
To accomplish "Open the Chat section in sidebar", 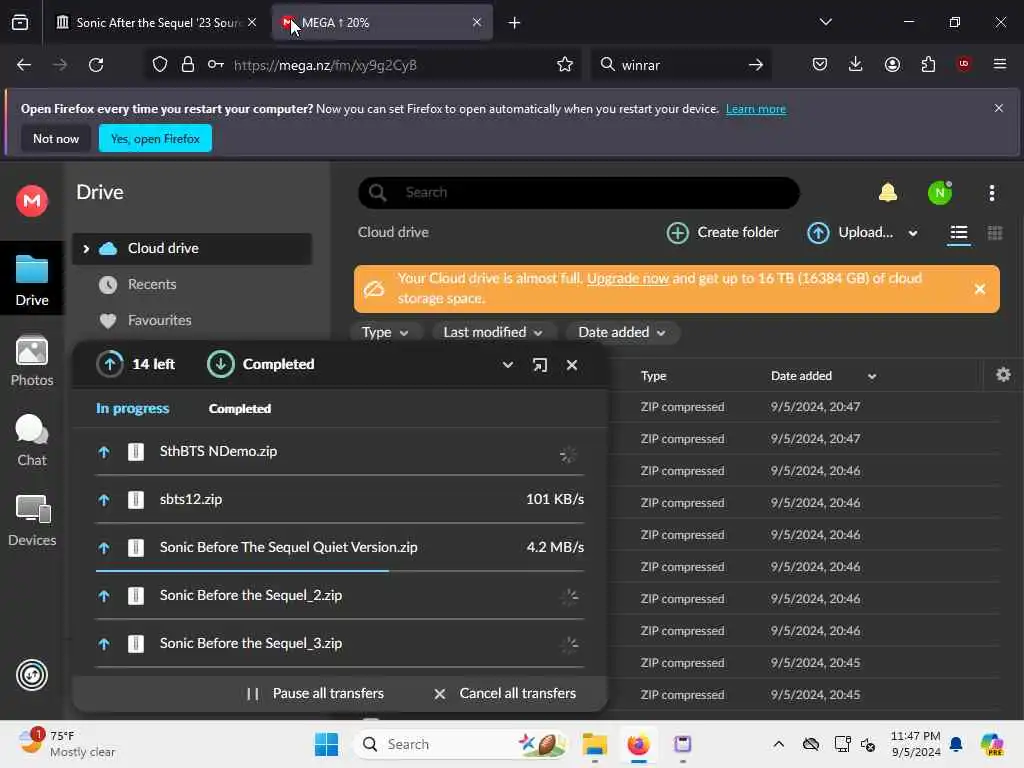I will click(32, 441).
